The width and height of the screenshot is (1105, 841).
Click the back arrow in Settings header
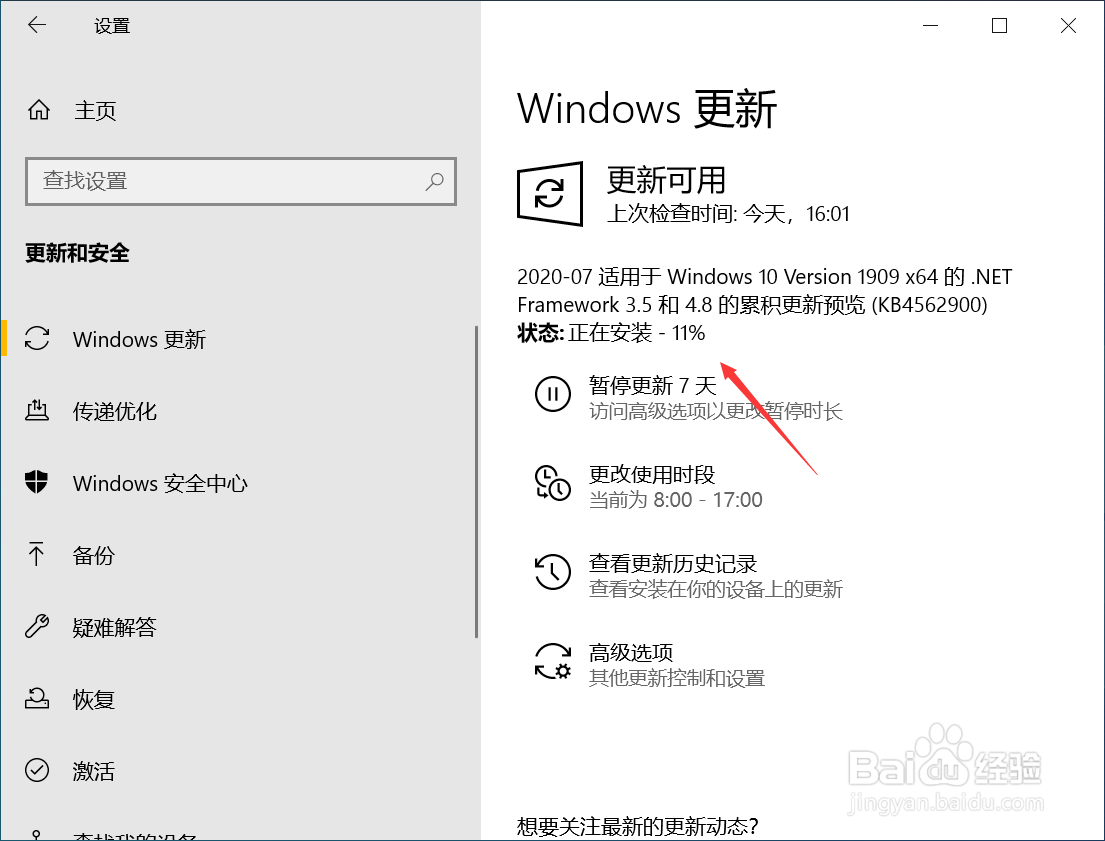(37, 25)
